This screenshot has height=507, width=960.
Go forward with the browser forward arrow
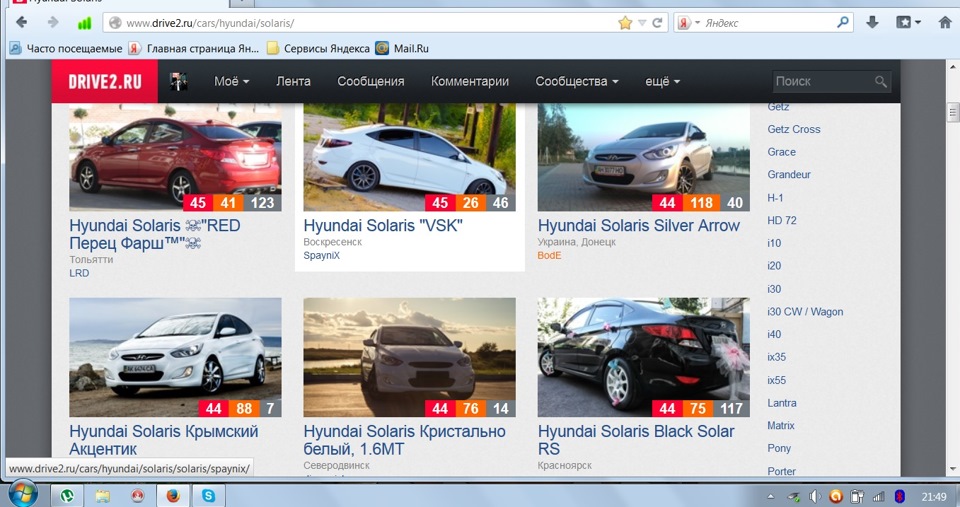point(53,23)
